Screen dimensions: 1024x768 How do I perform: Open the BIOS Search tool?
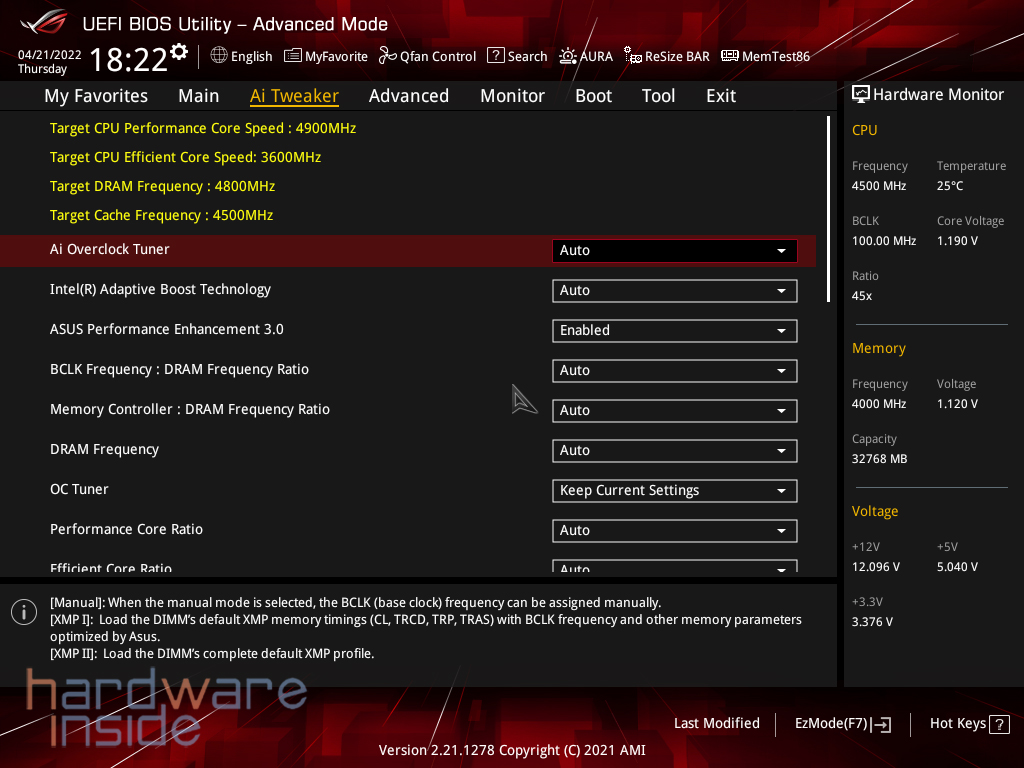(517, 56)
